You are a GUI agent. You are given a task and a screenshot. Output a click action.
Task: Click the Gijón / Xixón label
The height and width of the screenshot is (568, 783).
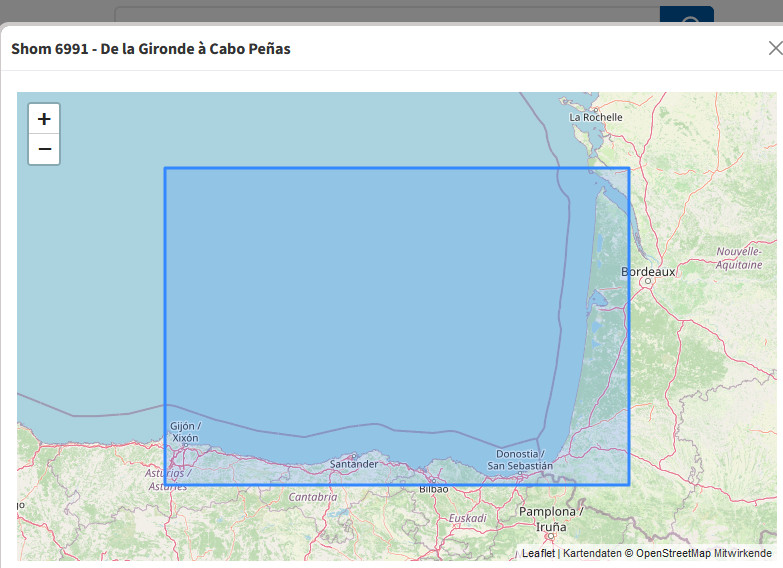coord(185,432)
